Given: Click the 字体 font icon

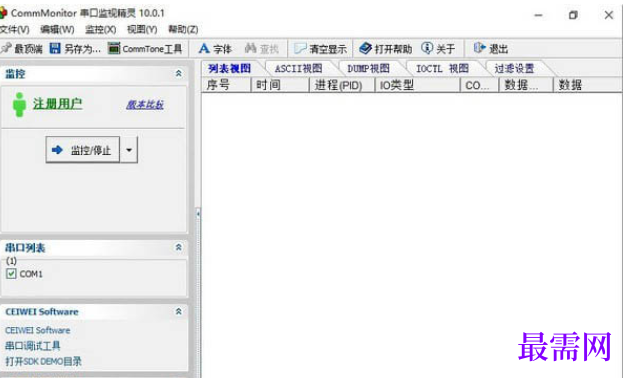Looking at the screenshot, I should tap(204, 49).
